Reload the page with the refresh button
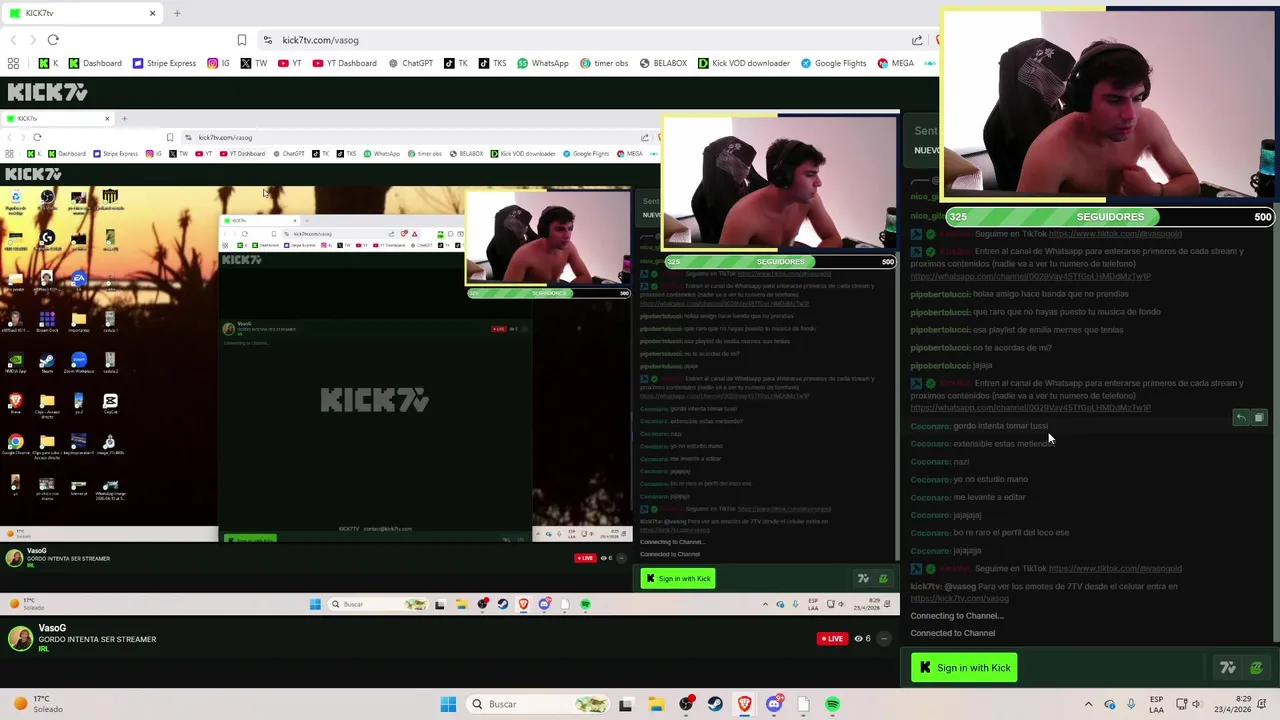 (x=53, y=40)
